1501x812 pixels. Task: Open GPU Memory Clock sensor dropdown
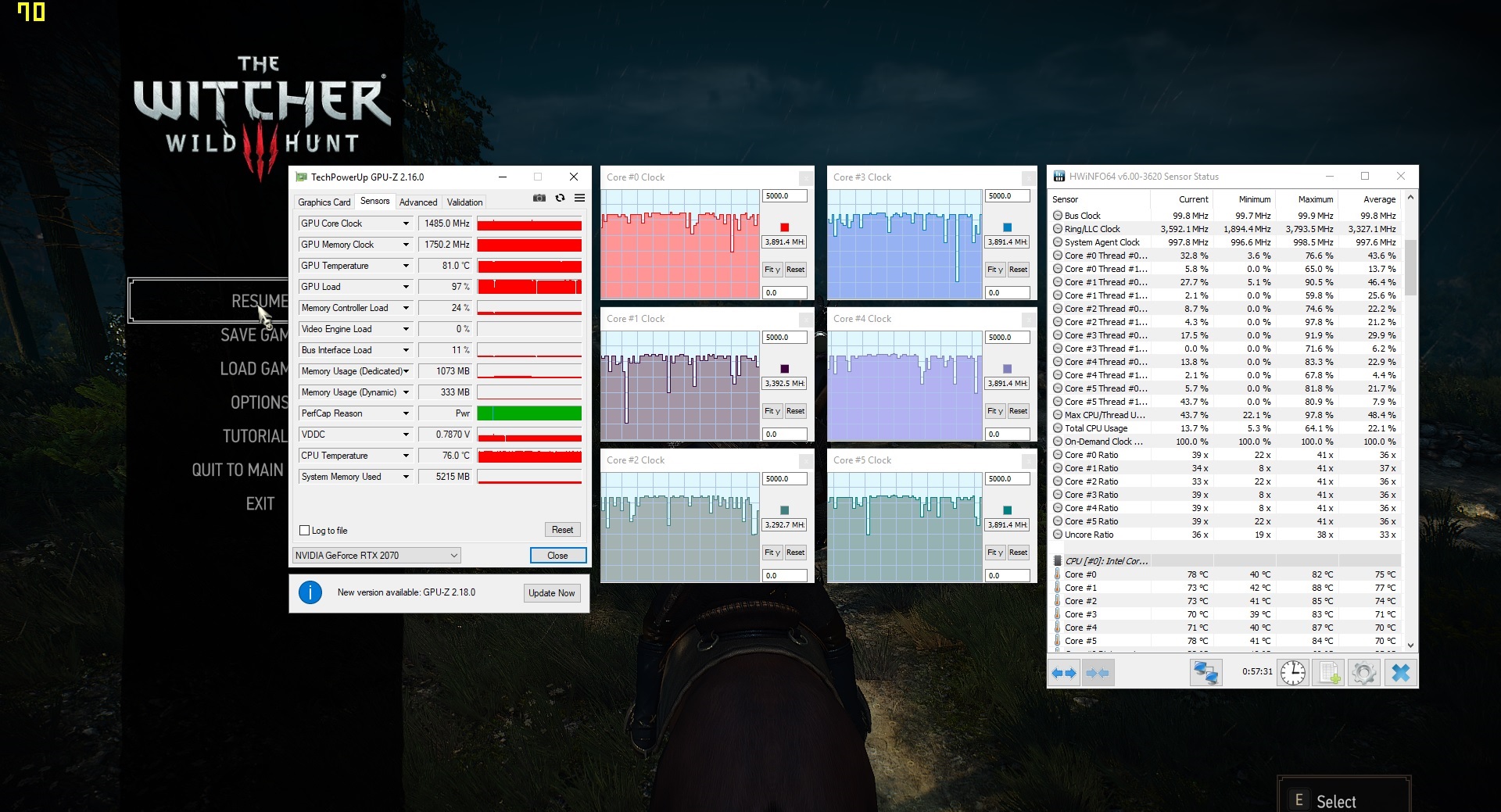pos(406,245)
